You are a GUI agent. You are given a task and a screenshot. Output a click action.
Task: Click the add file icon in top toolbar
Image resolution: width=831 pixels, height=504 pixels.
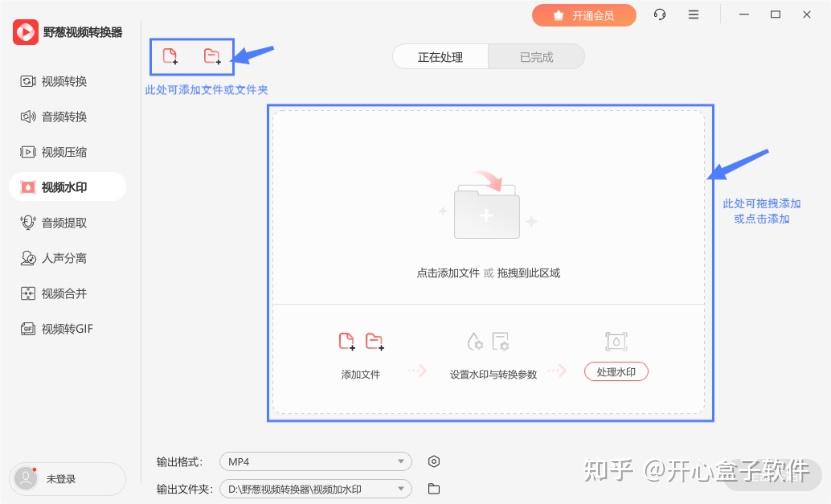pos(170,56)
